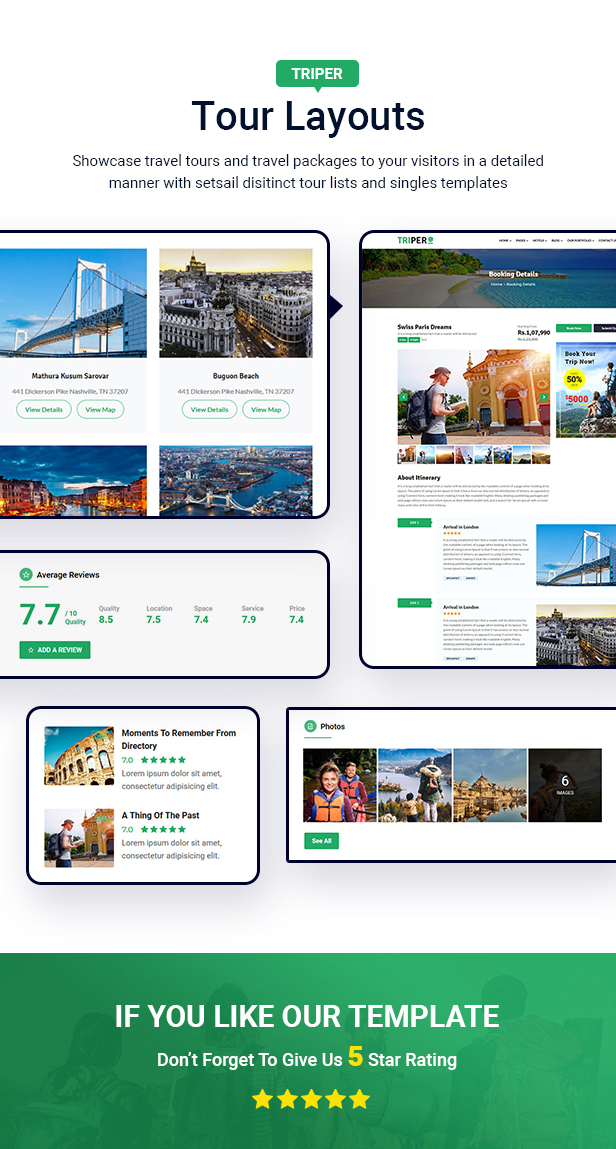Screen dimensions: 616x1149
Task: Open the Colosseum thumbnail for Moments To Remember
Action: click(79, 755)
